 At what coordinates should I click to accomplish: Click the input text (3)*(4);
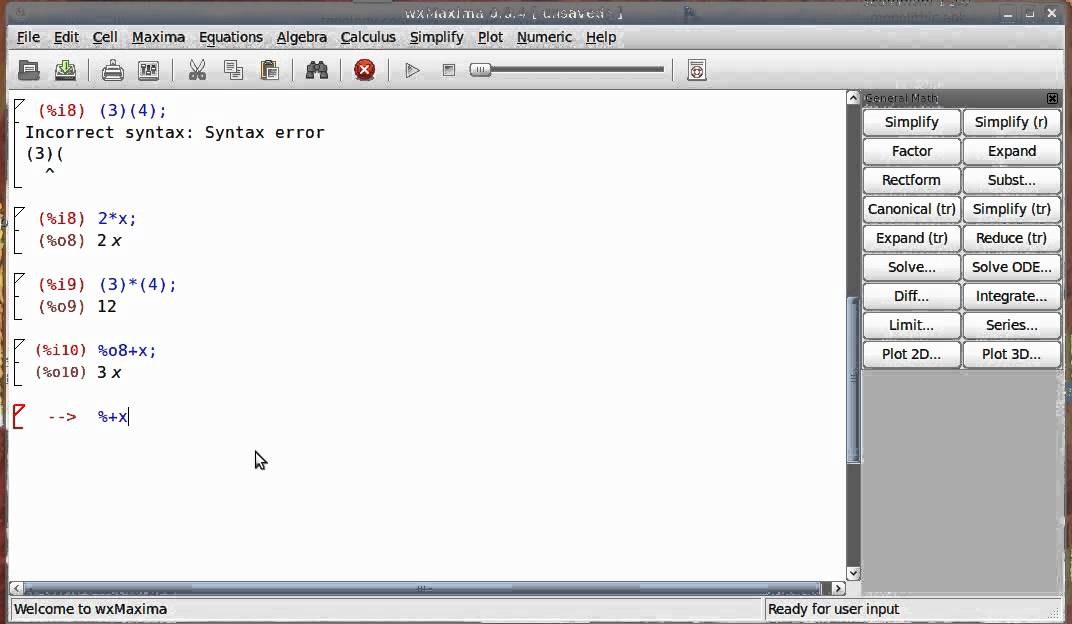pos(137,284)
